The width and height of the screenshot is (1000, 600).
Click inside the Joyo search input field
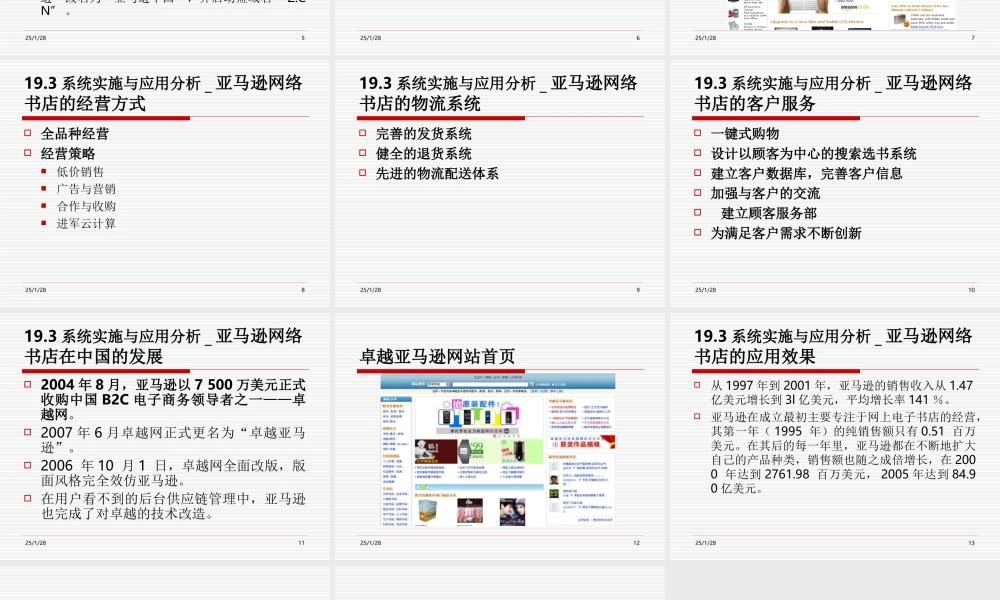click(488, 384)
